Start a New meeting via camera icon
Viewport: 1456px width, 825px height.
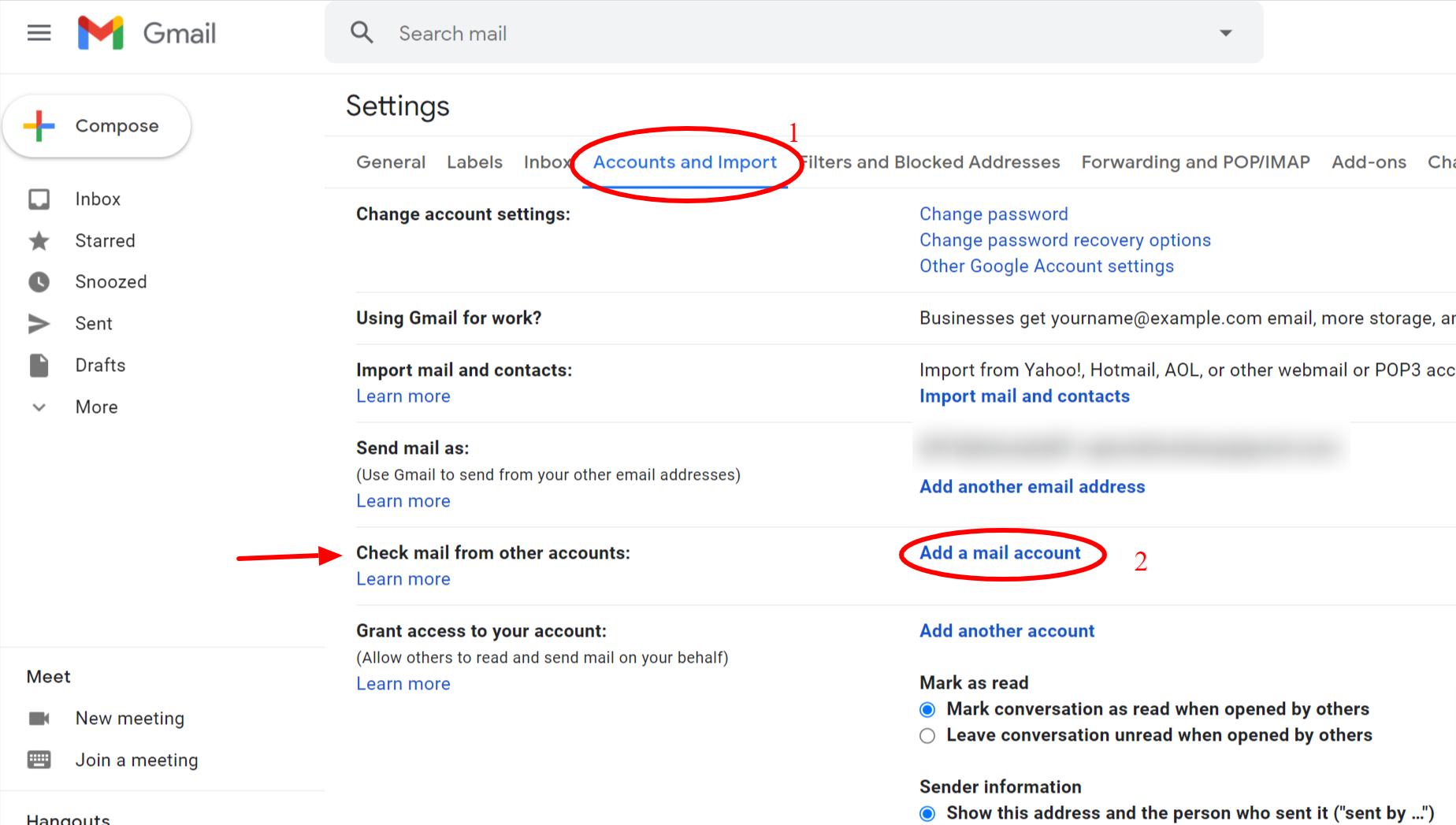[41, 718]
